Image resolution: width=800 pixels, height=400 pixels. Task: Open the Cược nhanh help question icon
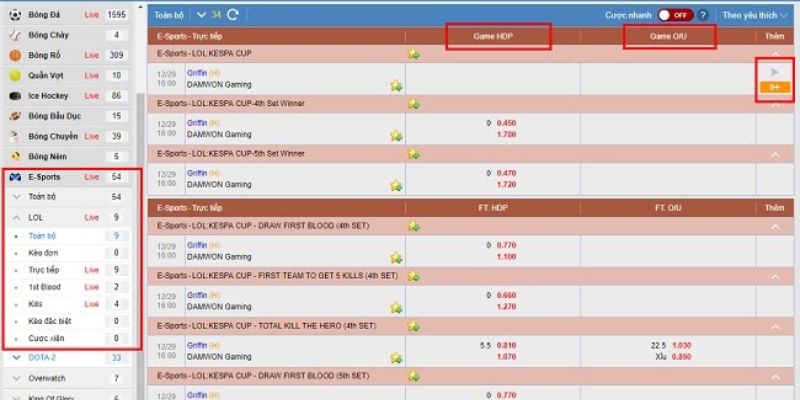point(703,15)
